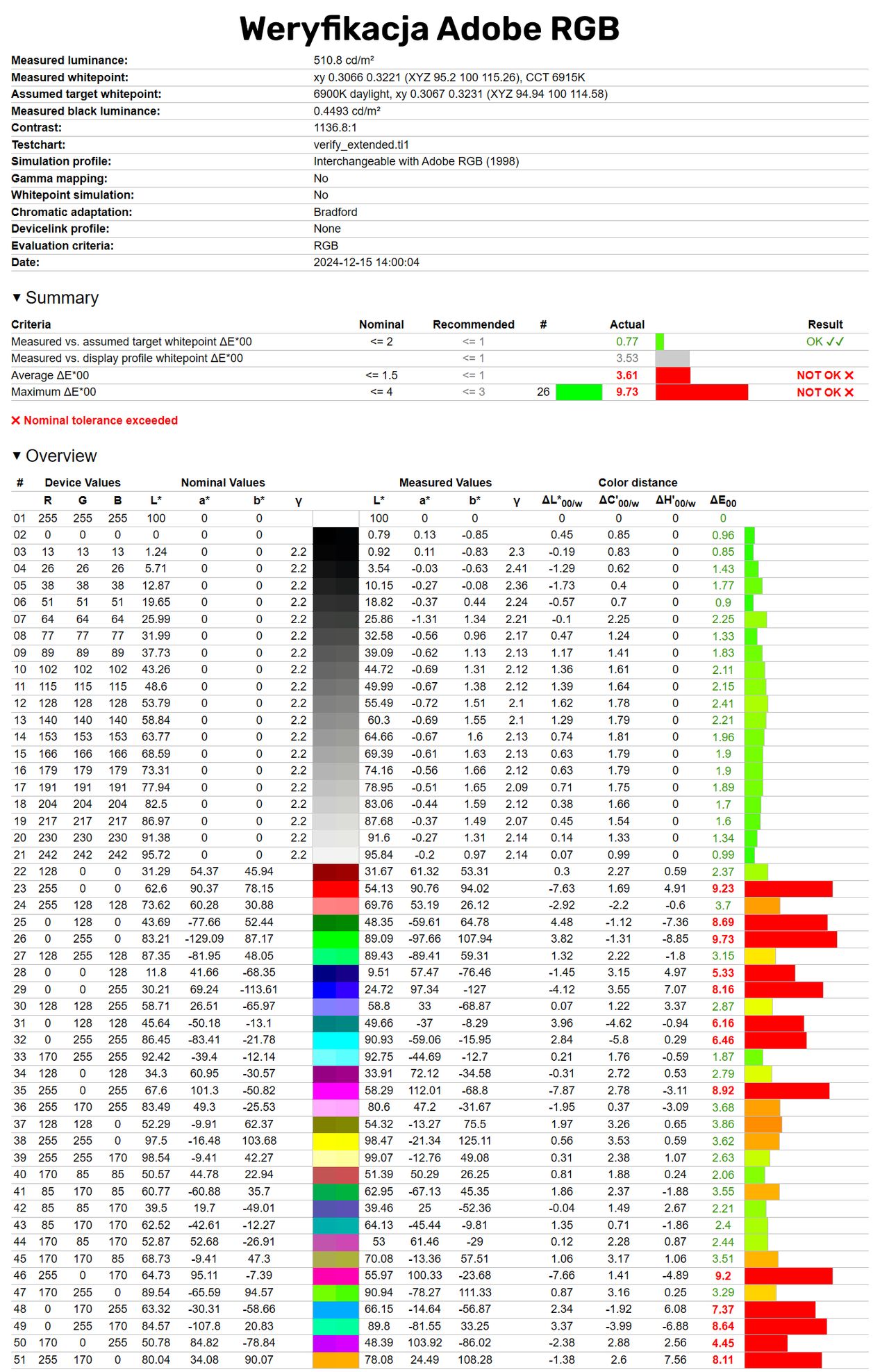Click the ΔE00 column header
This screenshot has height=1372, width=889.
723,501
